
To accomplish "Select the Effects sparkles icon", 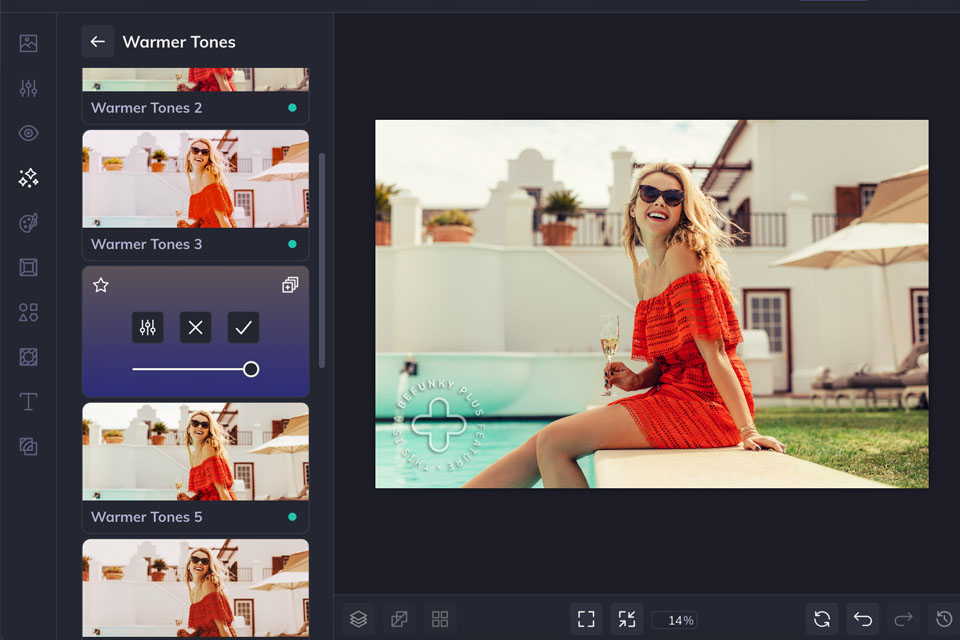I will click(x=28, y=178).
